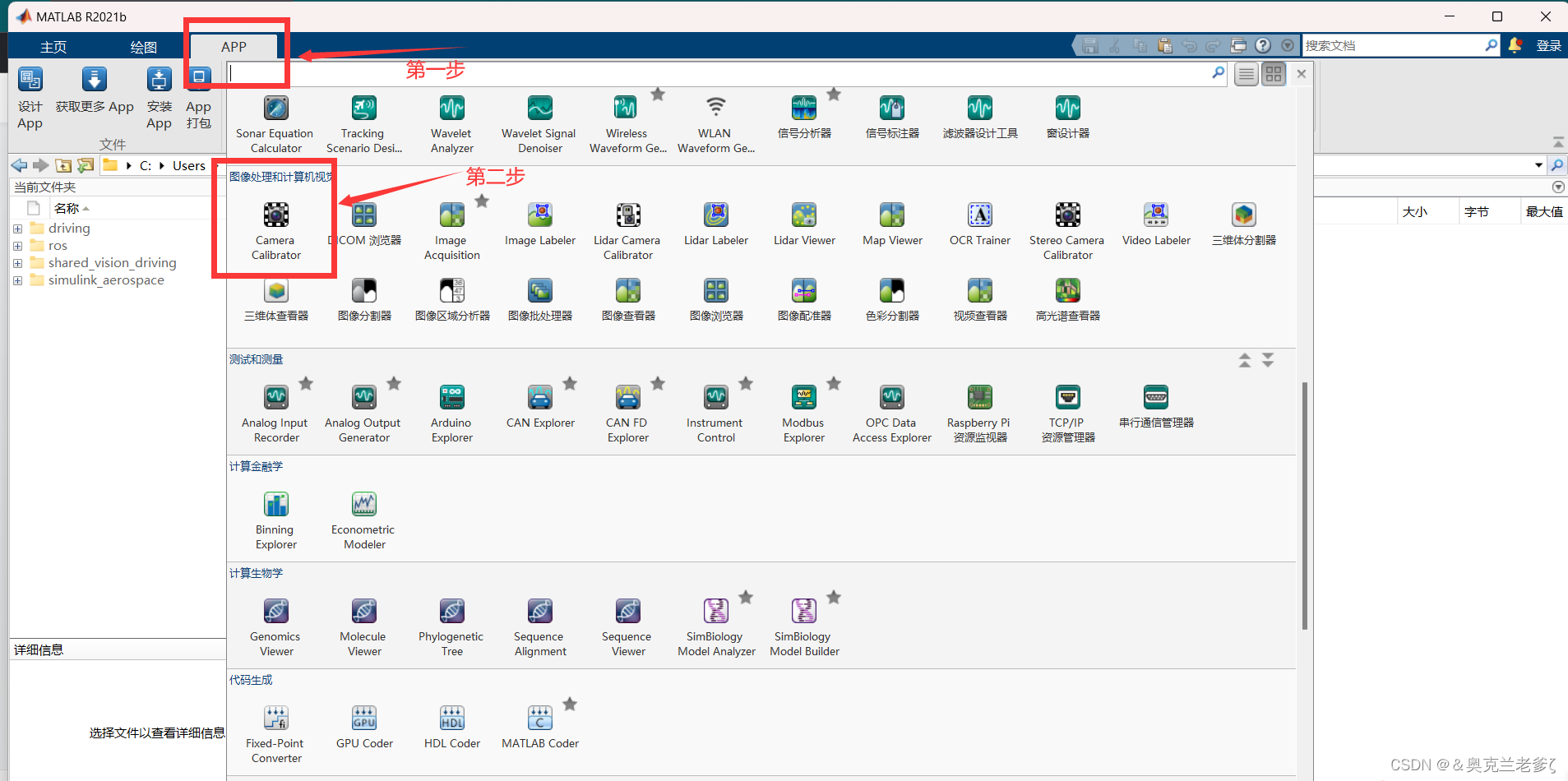This screenshot has width=1568, height=781.
Task: Expand the simulink_aerospace folder node
Action: (x=17, y=280)
